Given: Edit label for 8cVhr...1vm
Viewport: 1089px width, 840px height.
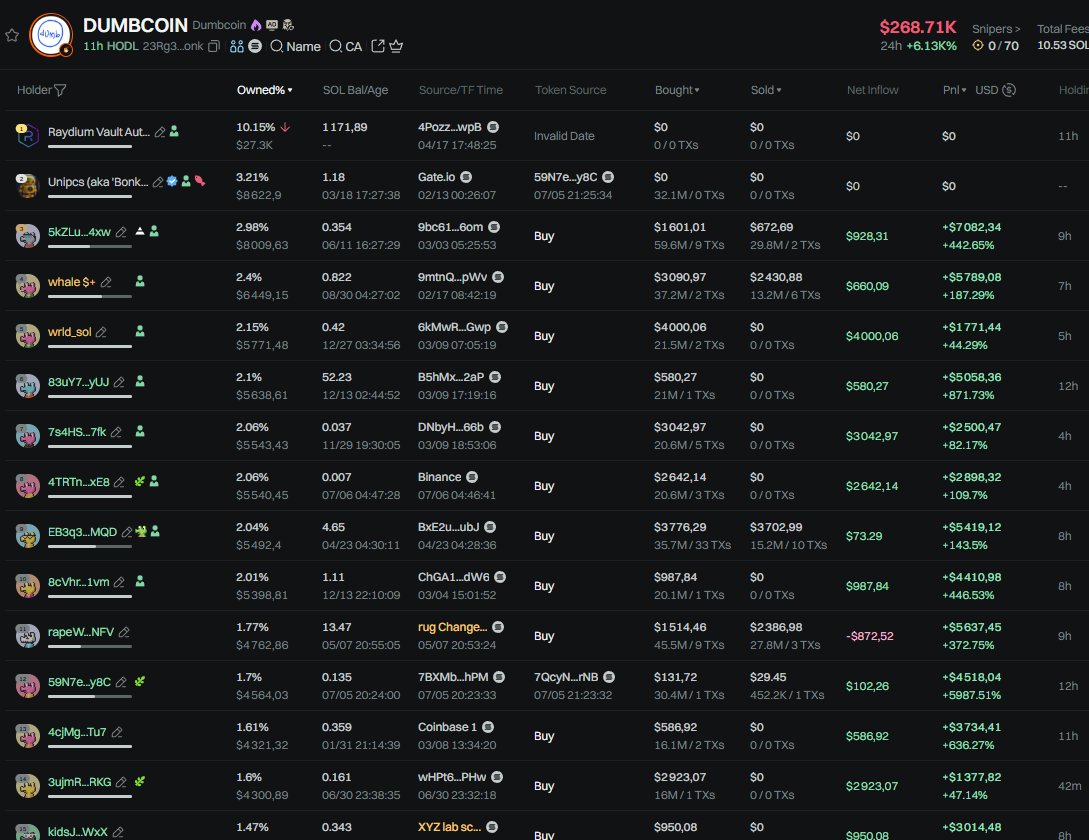Looking at the screenshot, I should click(119, 582).
